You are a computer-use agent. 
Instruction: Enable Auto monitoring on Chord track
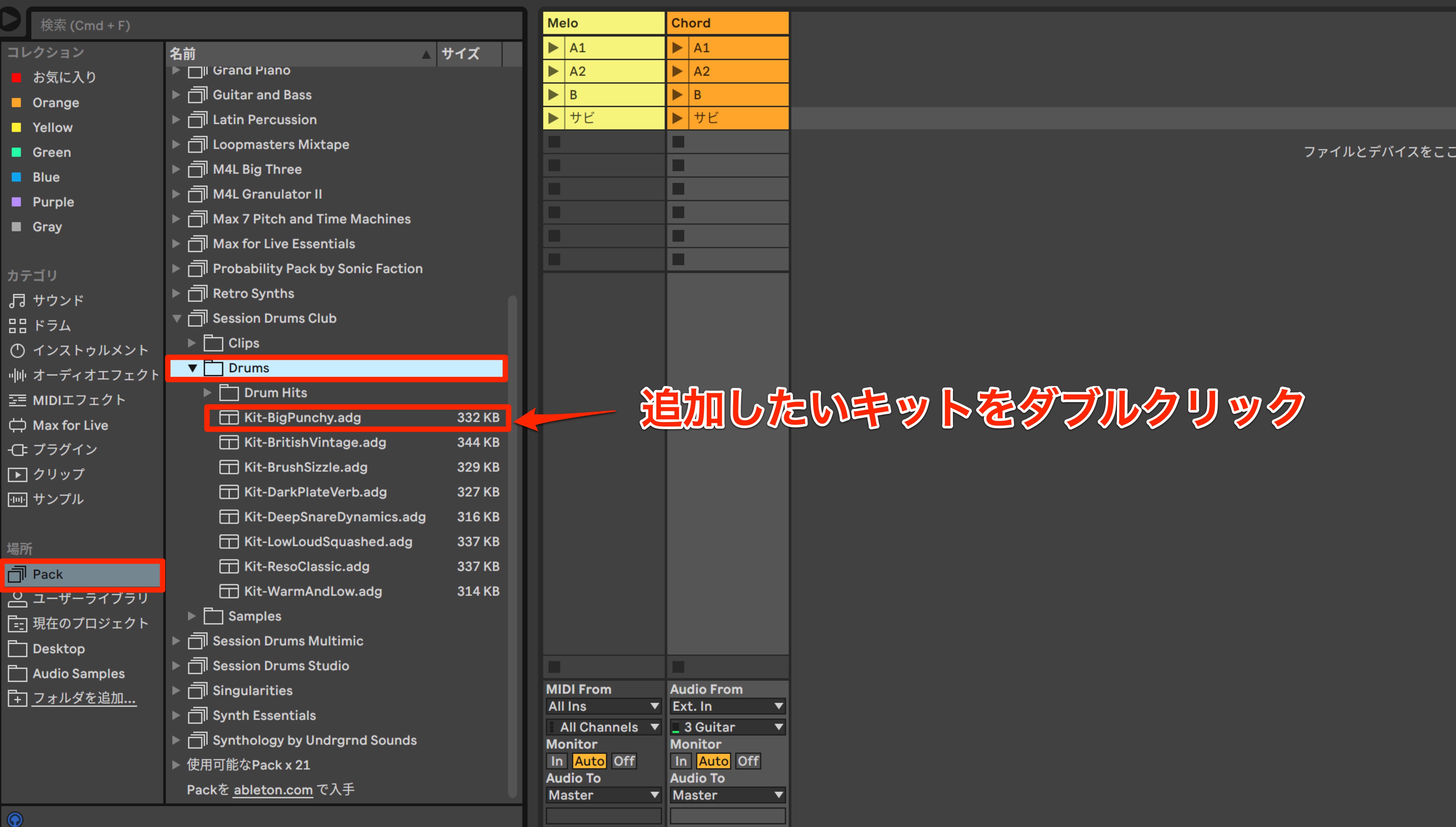coord(713,761)
